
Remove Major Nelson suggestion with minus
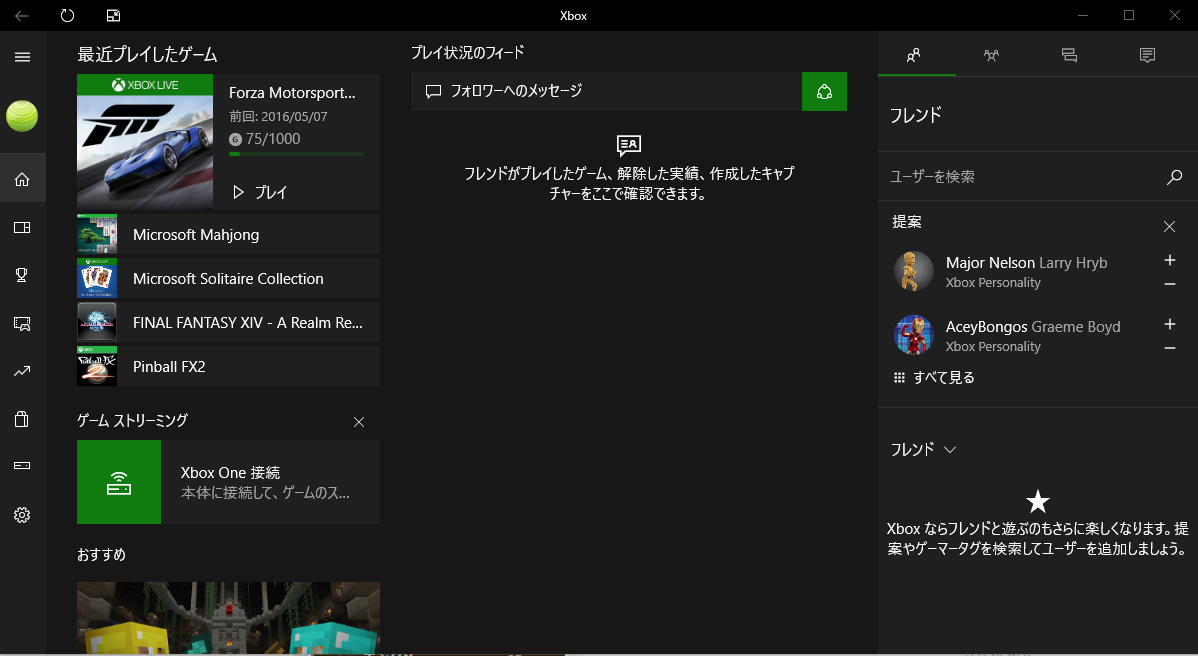(x=1170, y=284)
